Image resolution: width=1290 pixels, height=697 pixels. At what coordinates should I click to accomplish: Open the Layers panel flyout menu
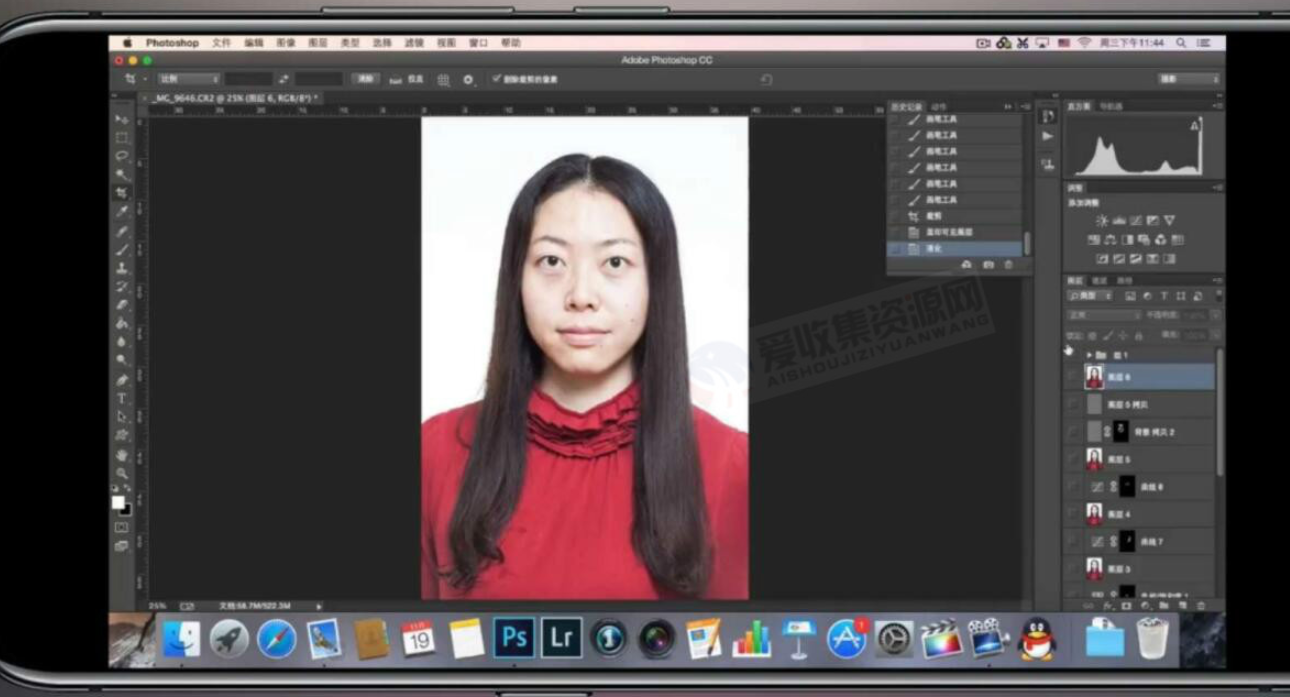coord(1217,281)
